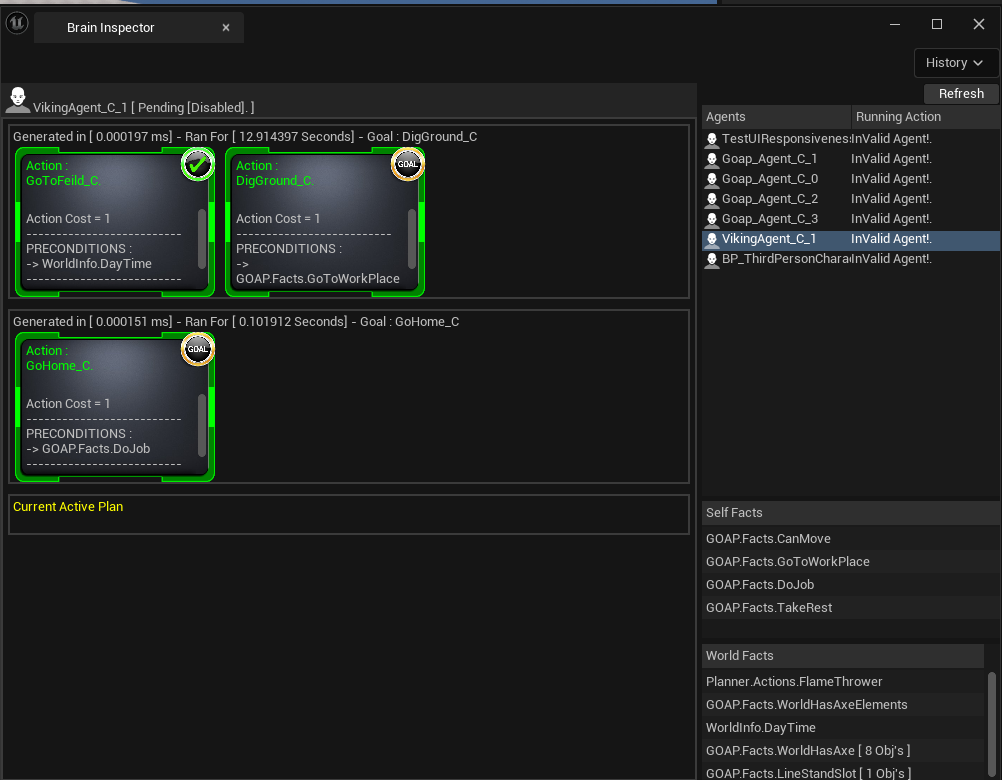The width and height of the screenshot is (1002, 780).
Task: Click the GoHome_C plan header line
Action: pos(236,322)
